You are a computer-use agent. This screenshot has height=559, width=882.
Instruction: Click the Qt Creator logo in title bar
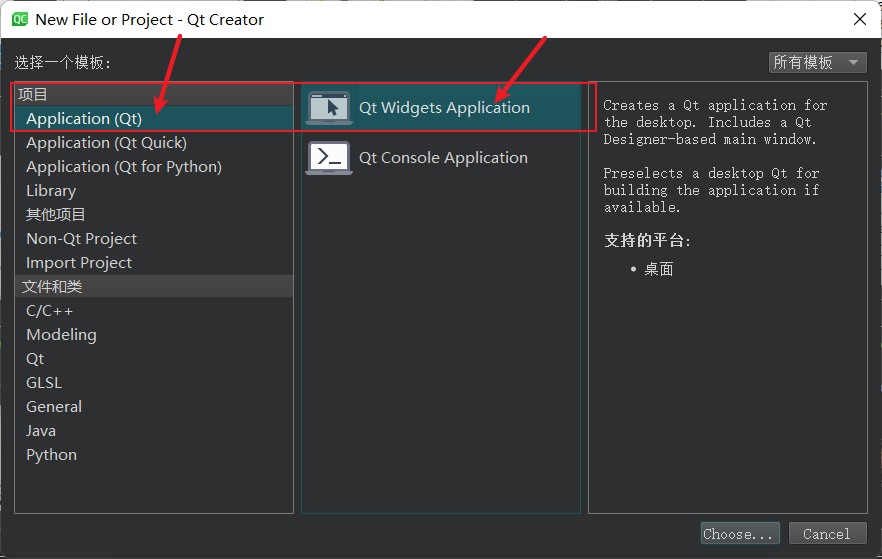point(20,20)
